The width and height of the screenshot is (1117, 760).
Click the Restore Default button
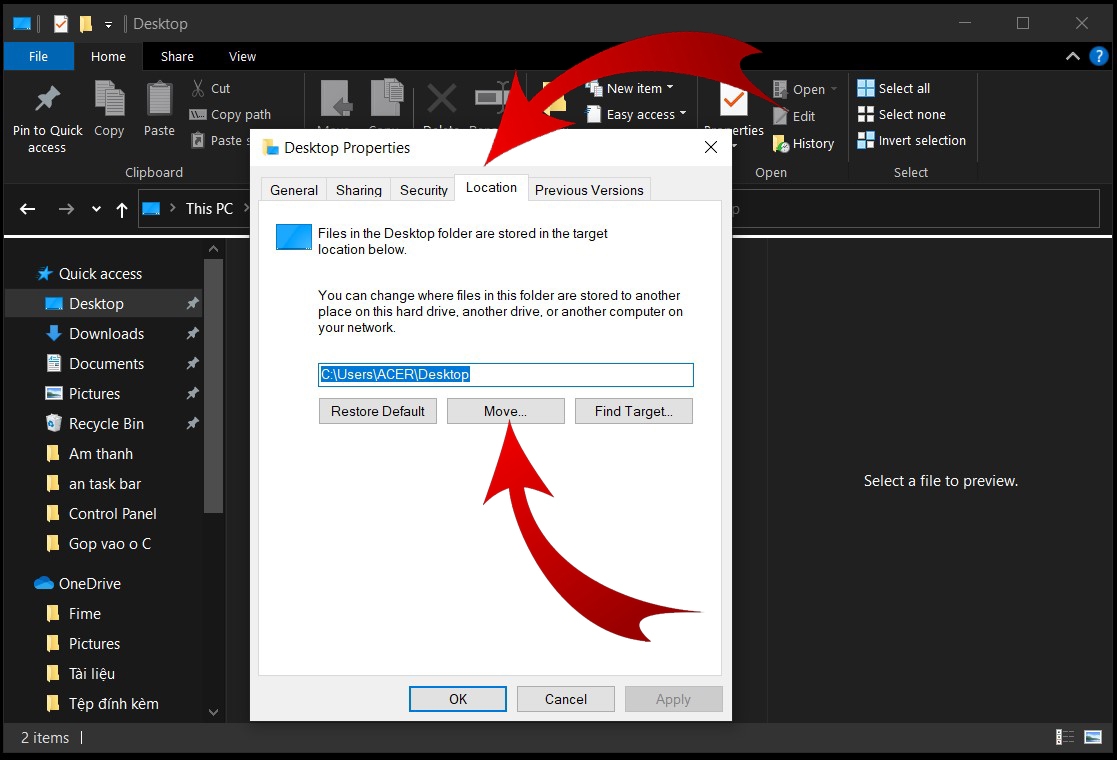point(378,411)
